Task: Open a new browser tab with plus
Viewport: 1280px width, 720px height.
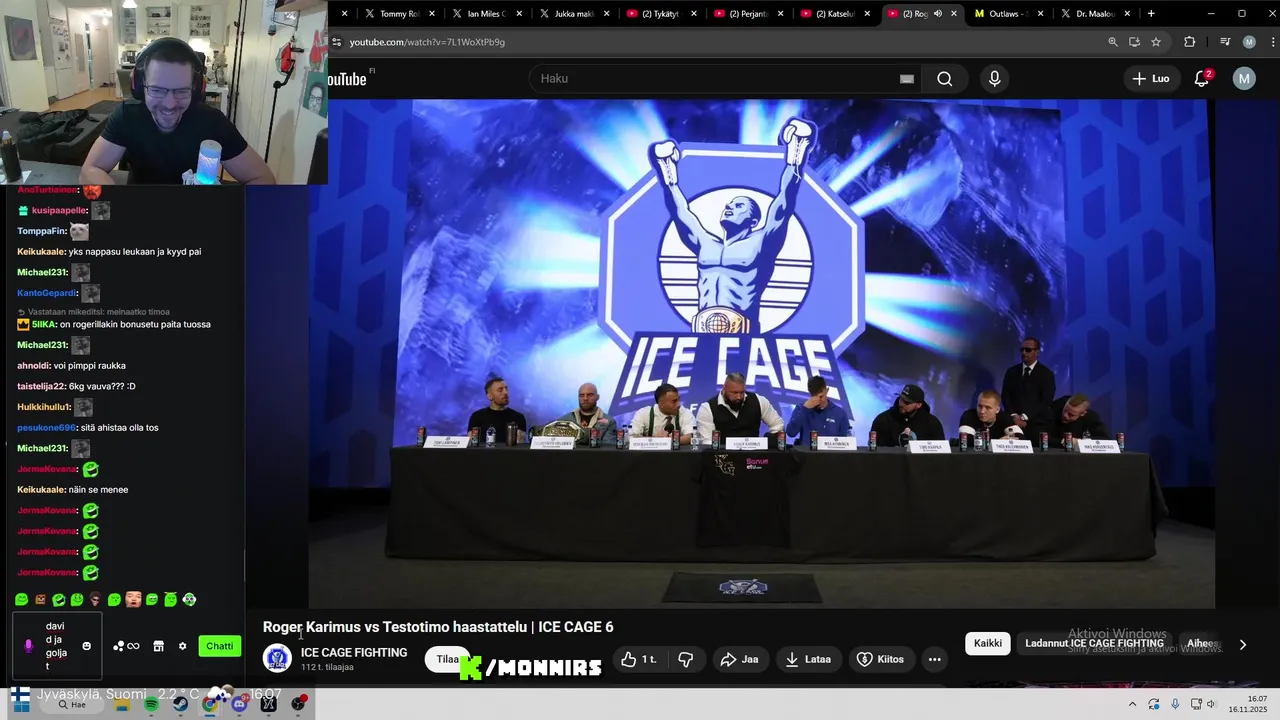Action: (x=1151, y=14)
